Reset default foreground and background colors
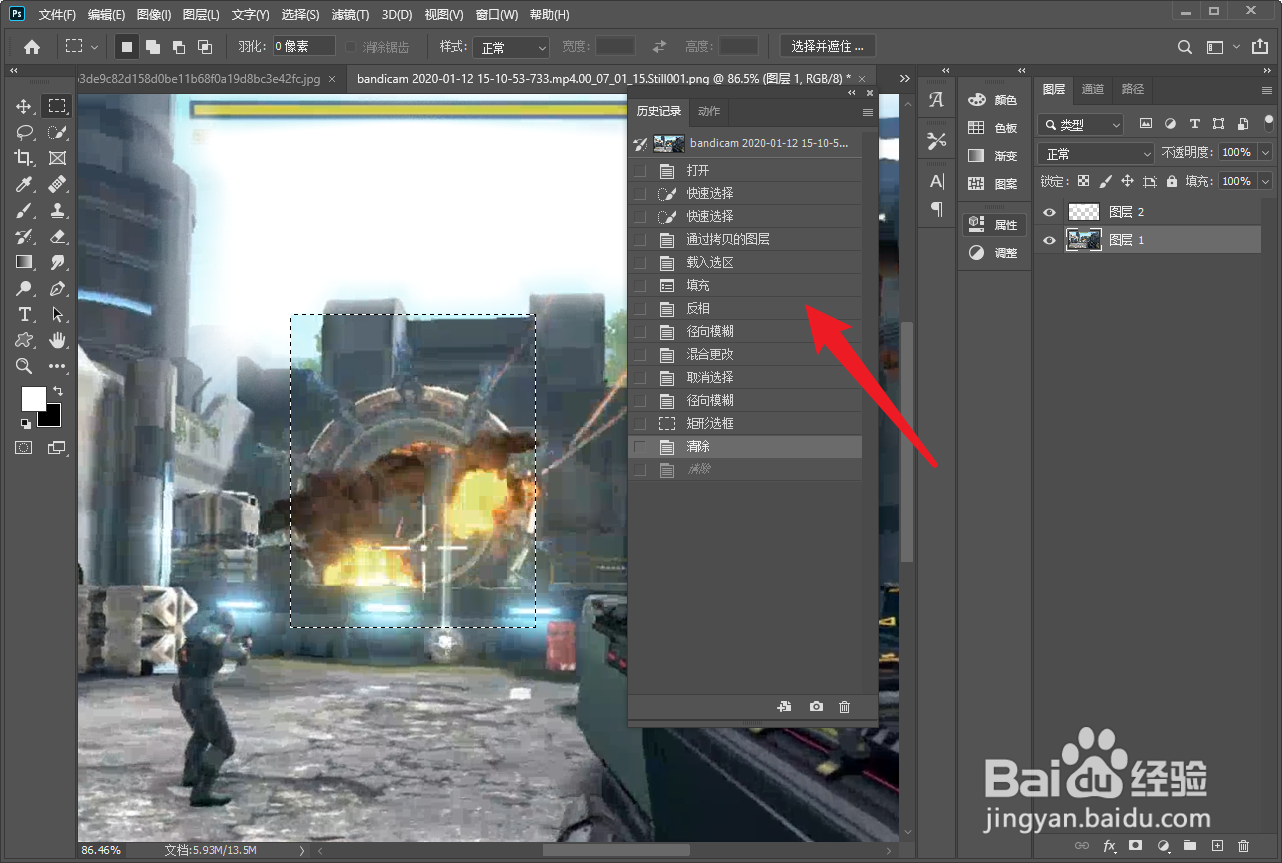This screenshot has width=1282, height=863. coord(25,423)
